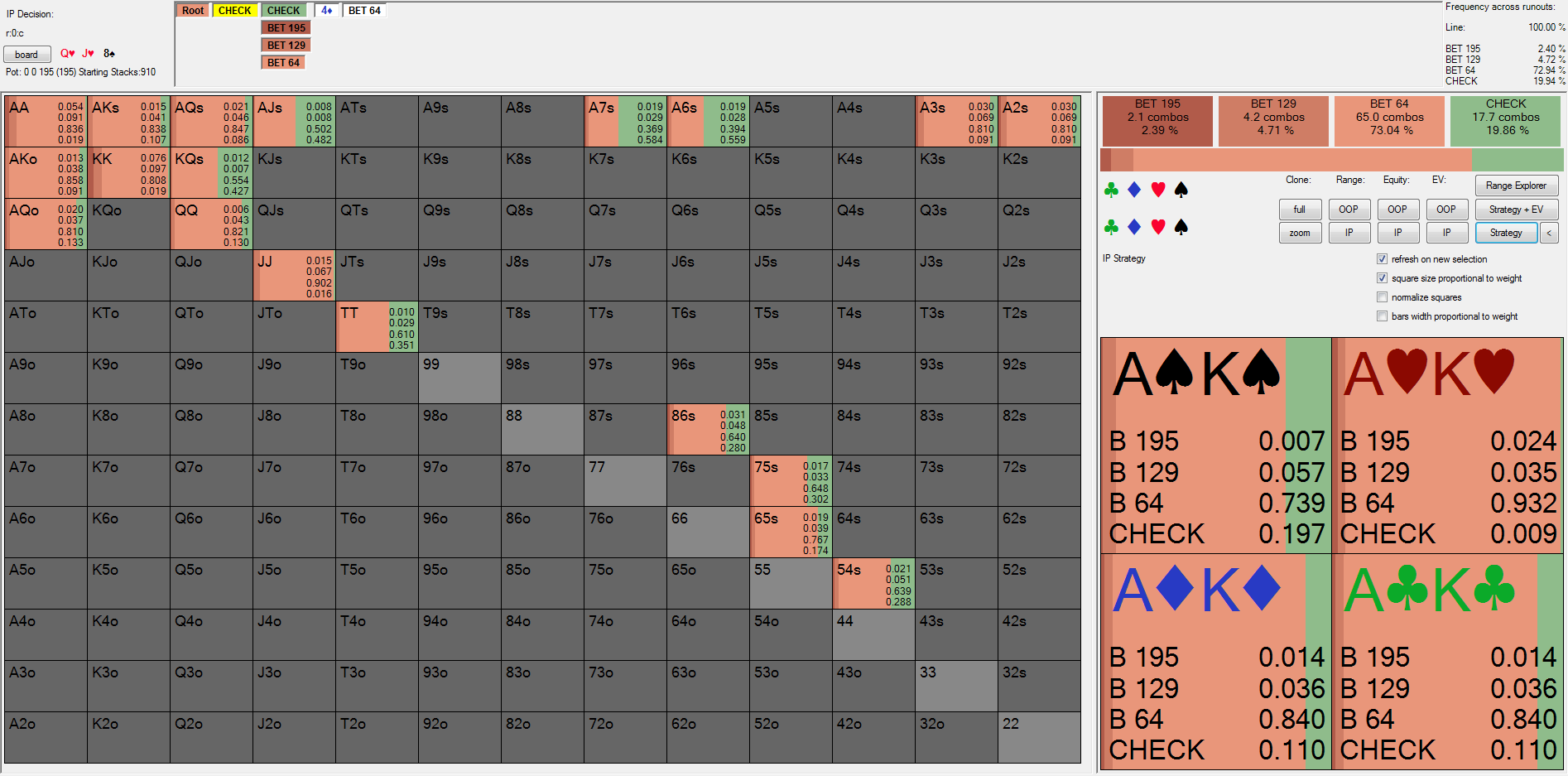Click the green CHECK summary box showing 17.7 combos
This screenshot has width=1568, height=776.
(1505, 117)
